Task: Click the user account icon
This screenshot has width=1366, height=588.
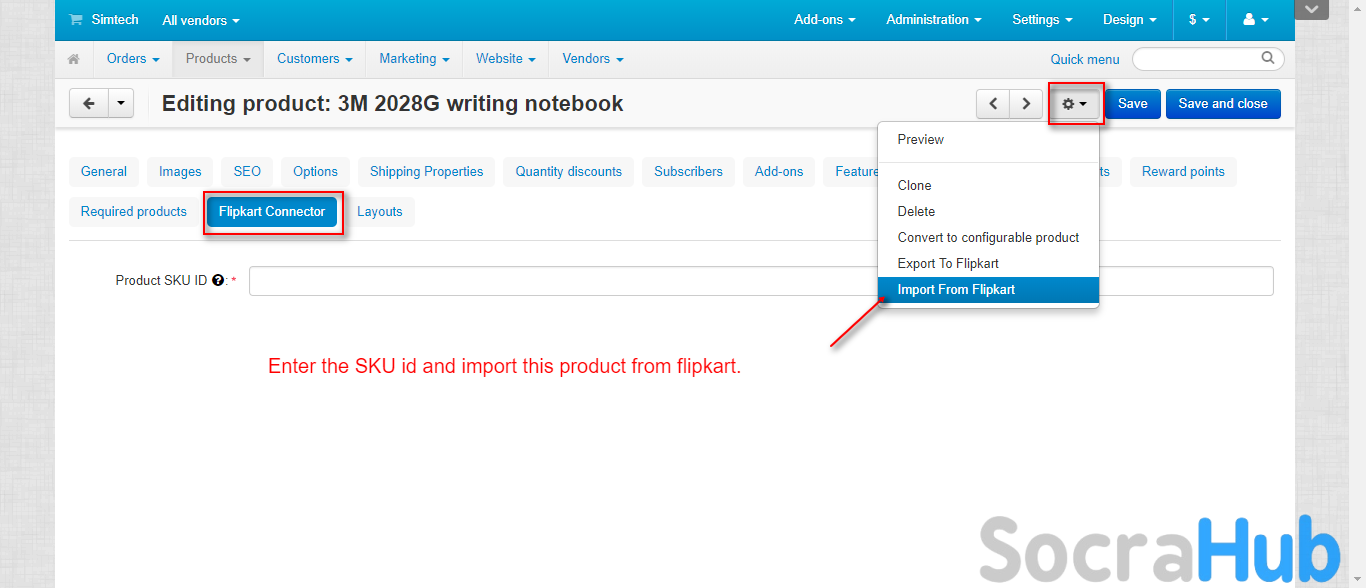Action: point(1254,20)
